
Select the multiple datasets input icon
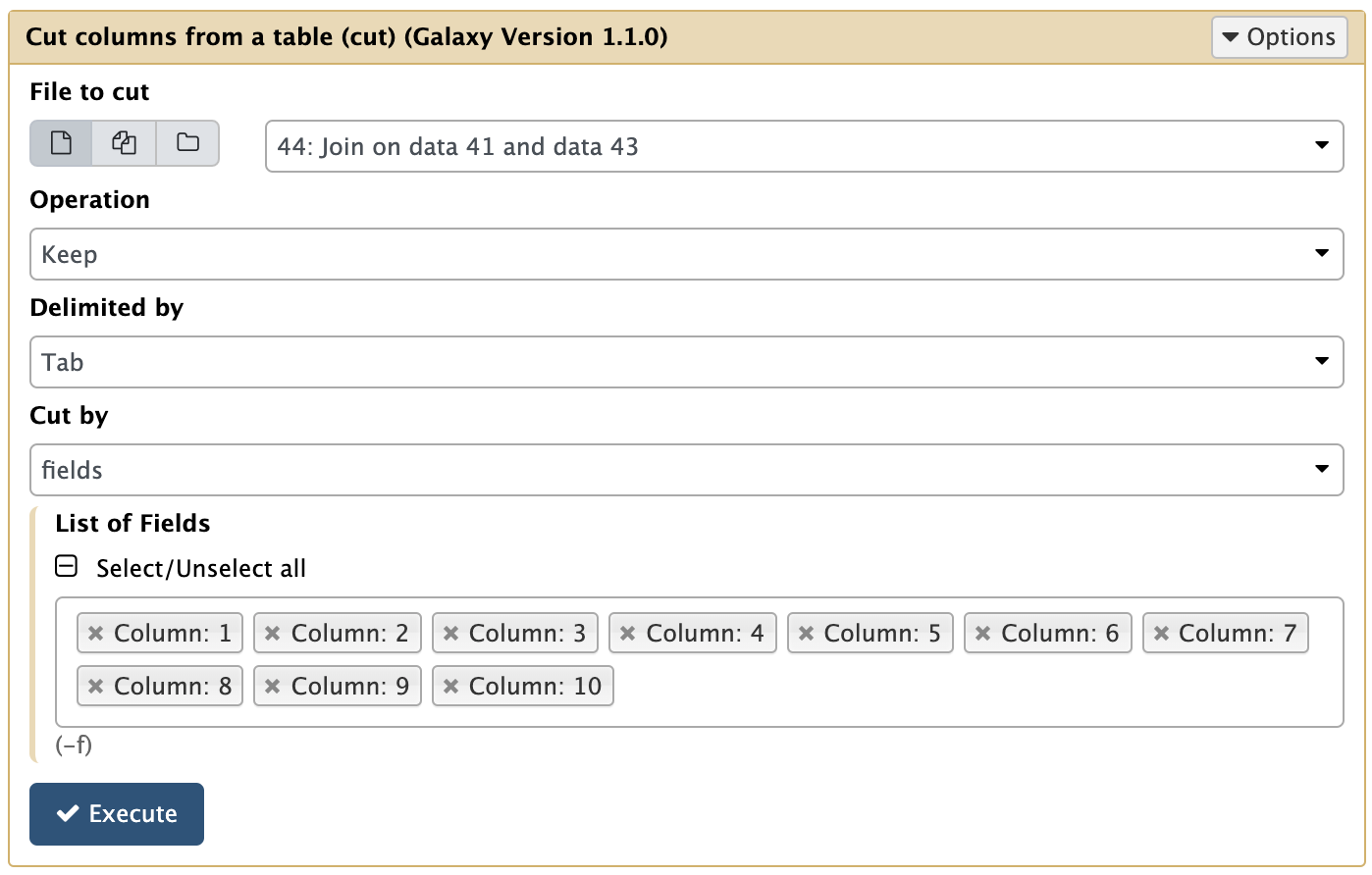click(x=125, y=143)
